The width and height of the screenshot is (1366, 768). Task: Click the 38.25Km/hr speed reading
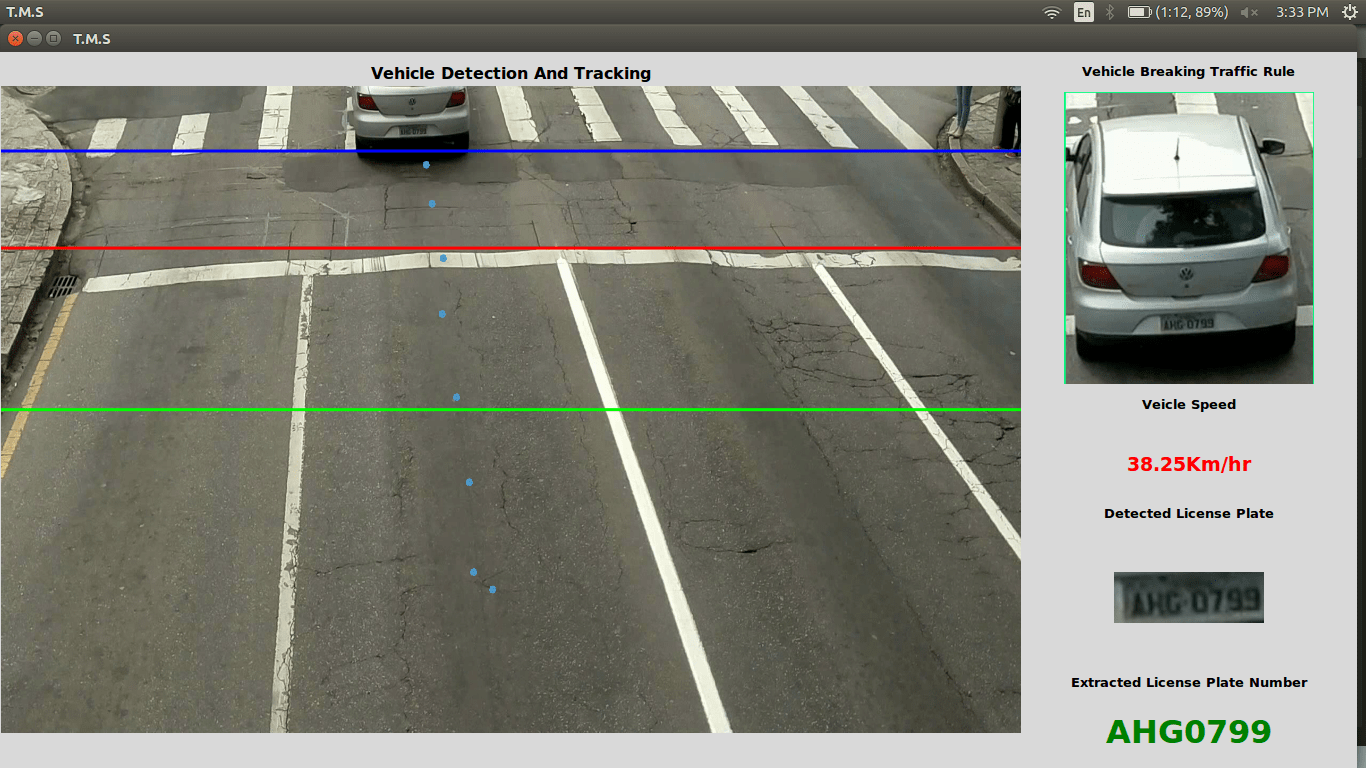pyautogui.click(x=1188, y=464)
